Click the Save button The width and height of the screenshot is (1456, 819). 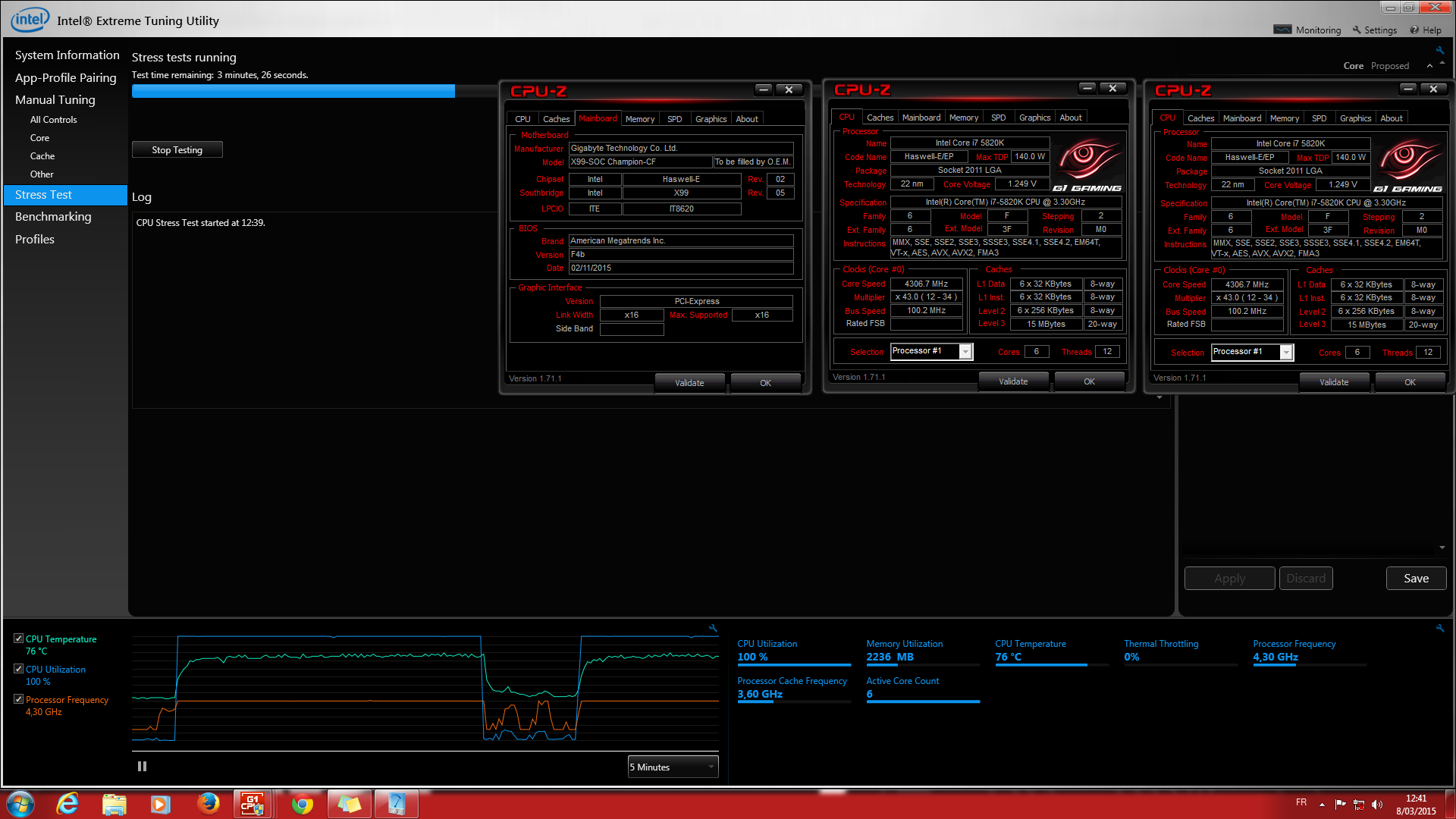[1416, 579]
